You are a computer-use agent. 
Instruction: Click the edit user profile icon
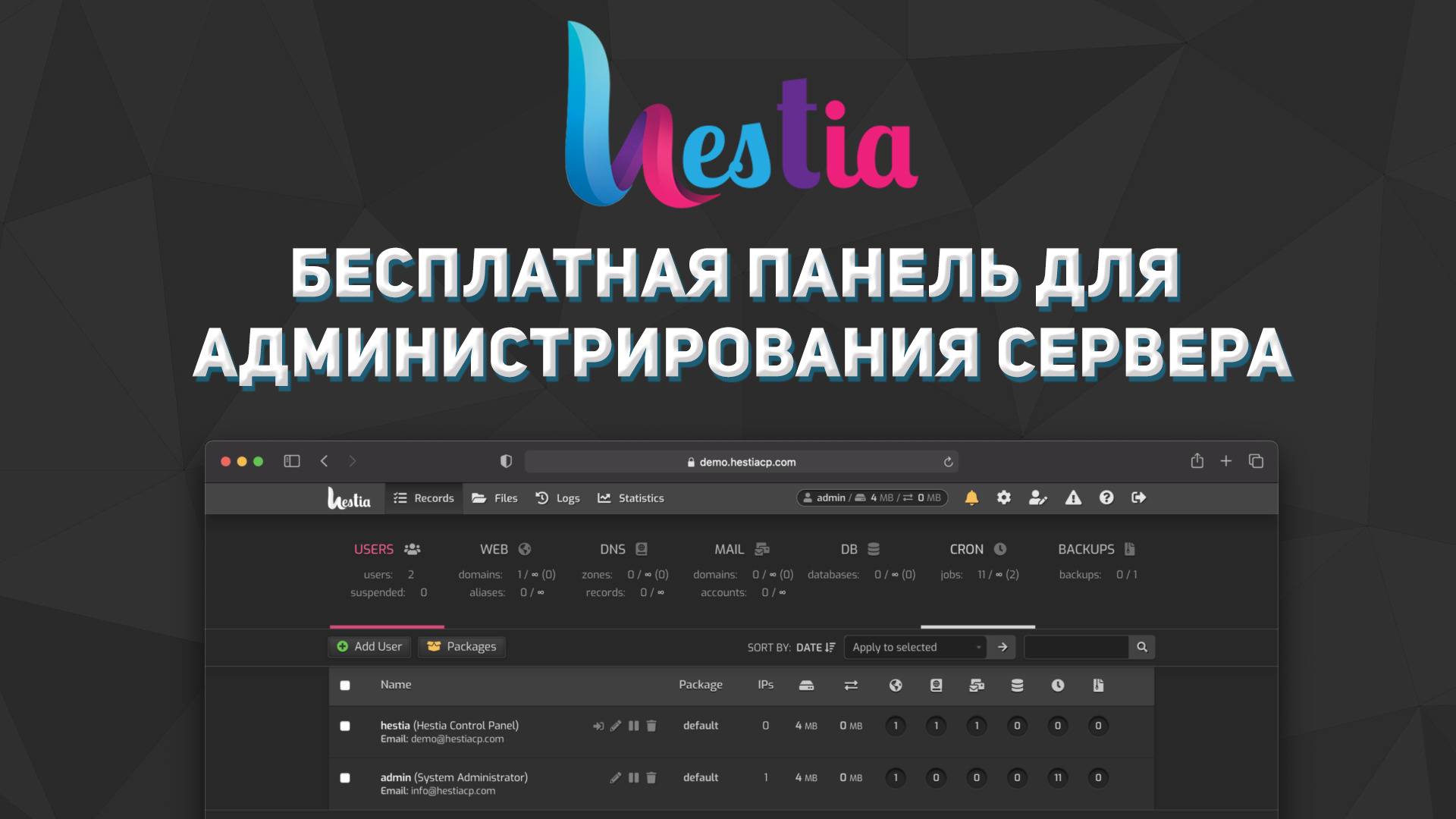coord(1037,497)
